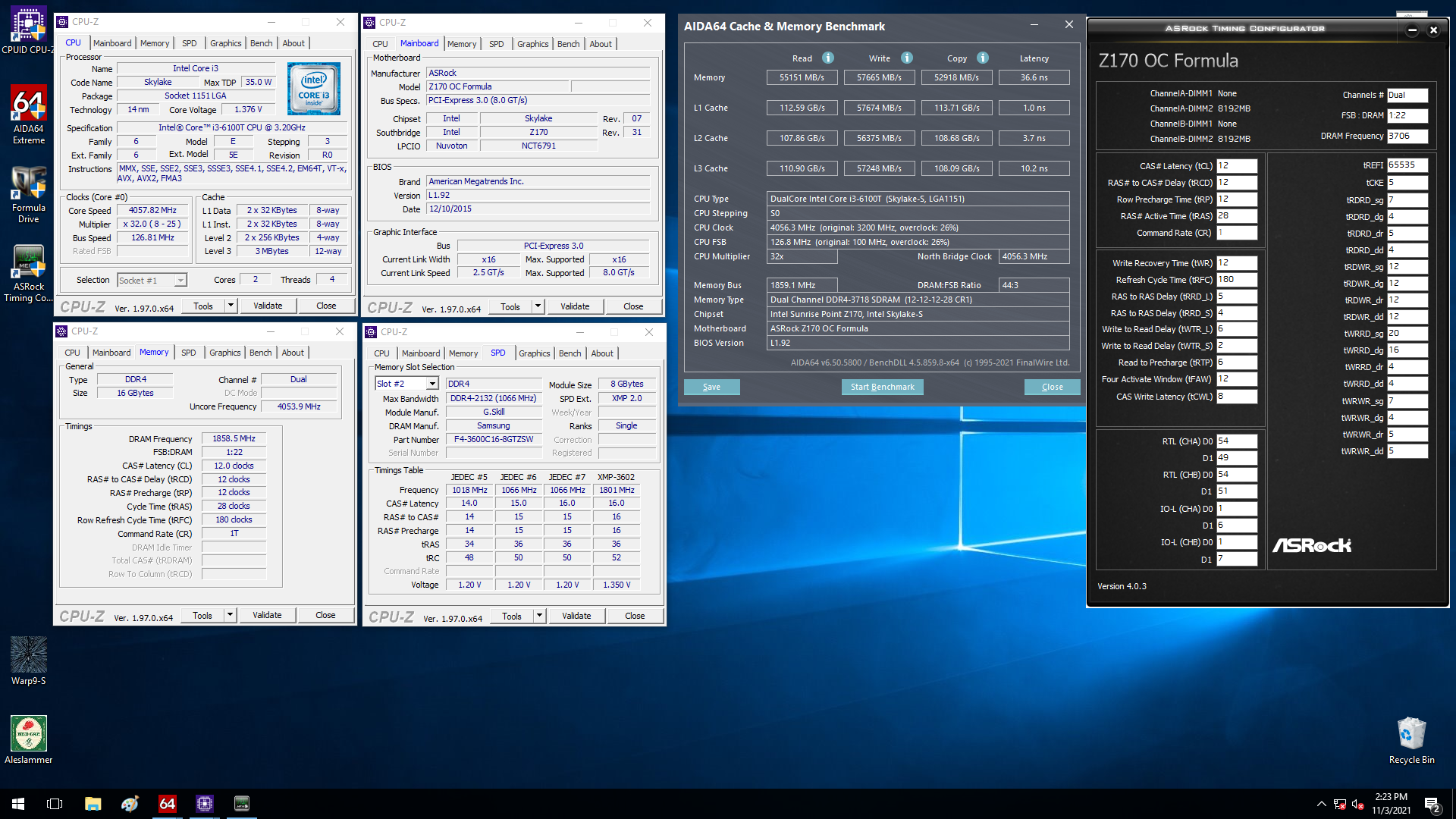
Task: Close the ASRock Timing Configurator window
Action: 1433,30
